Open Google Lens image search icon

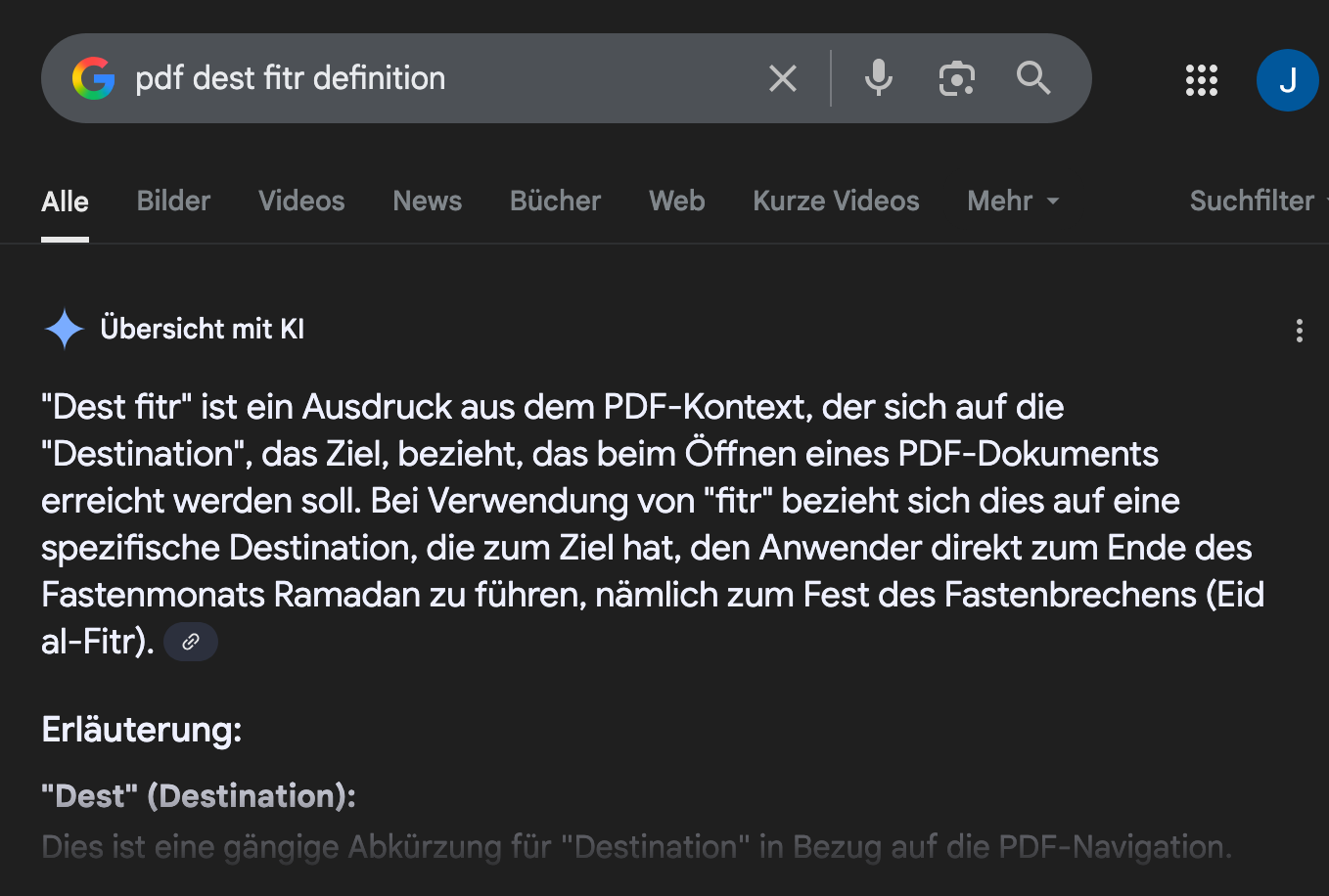957,78
